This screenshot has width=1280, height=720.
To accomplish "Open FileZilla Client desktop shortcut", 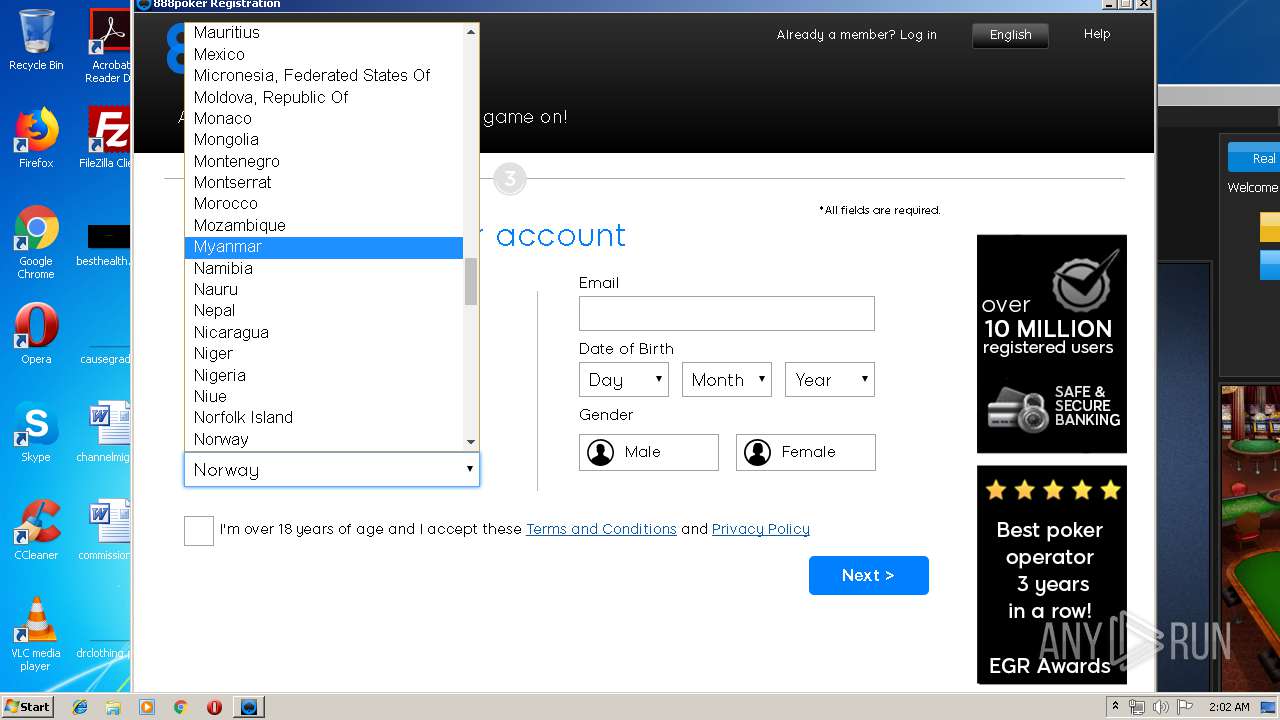I will pos(108,138).
